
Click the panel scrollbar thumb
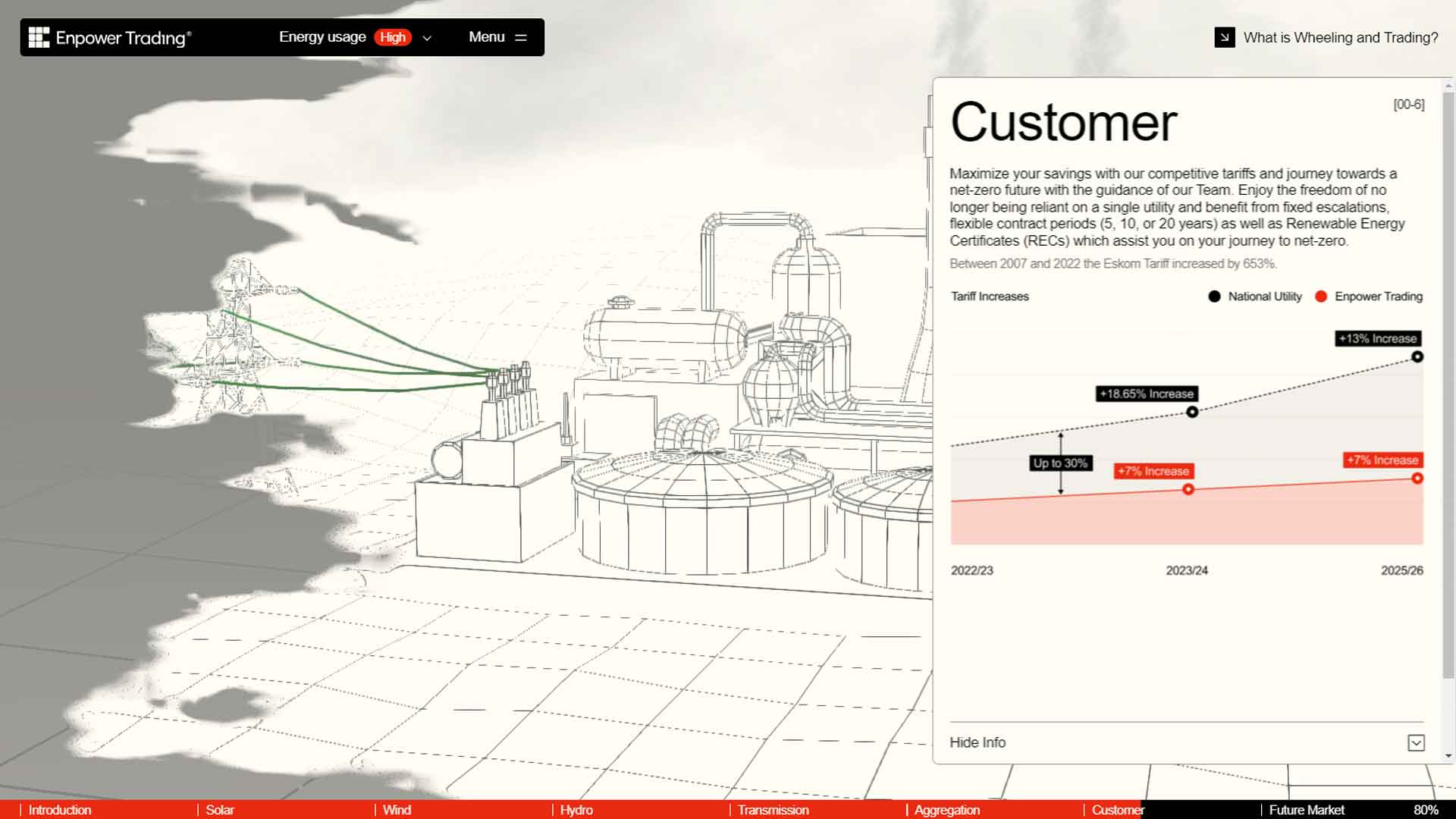1448,385
